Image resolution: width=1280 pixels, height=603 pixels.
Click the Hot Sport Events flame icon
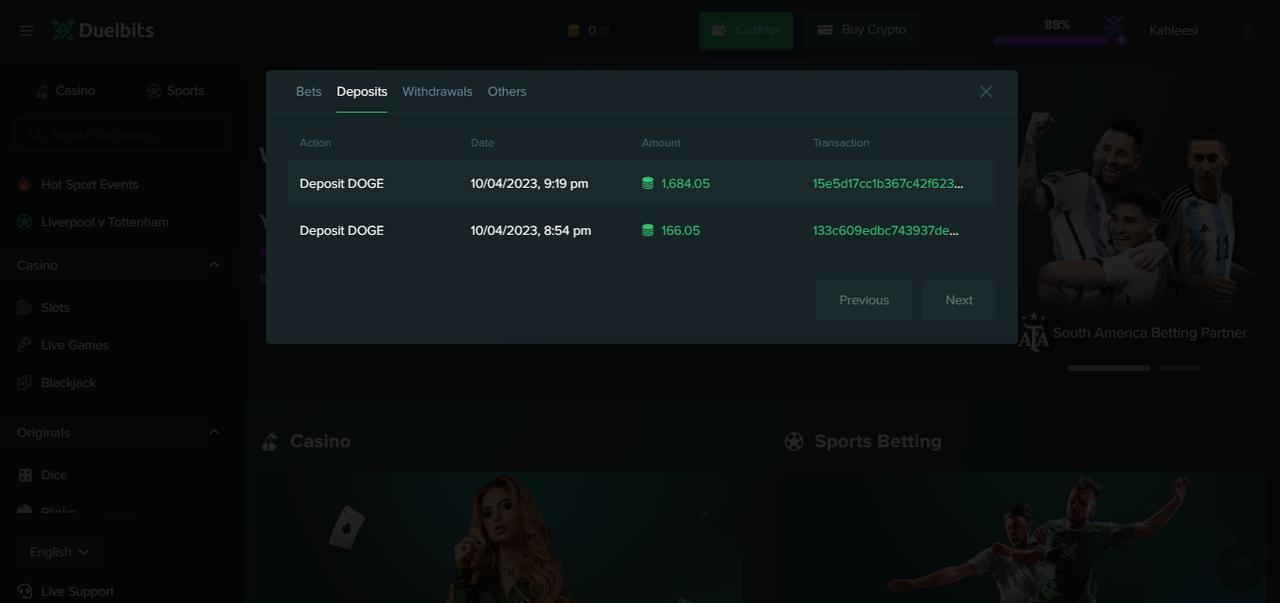tap(25, 185)
